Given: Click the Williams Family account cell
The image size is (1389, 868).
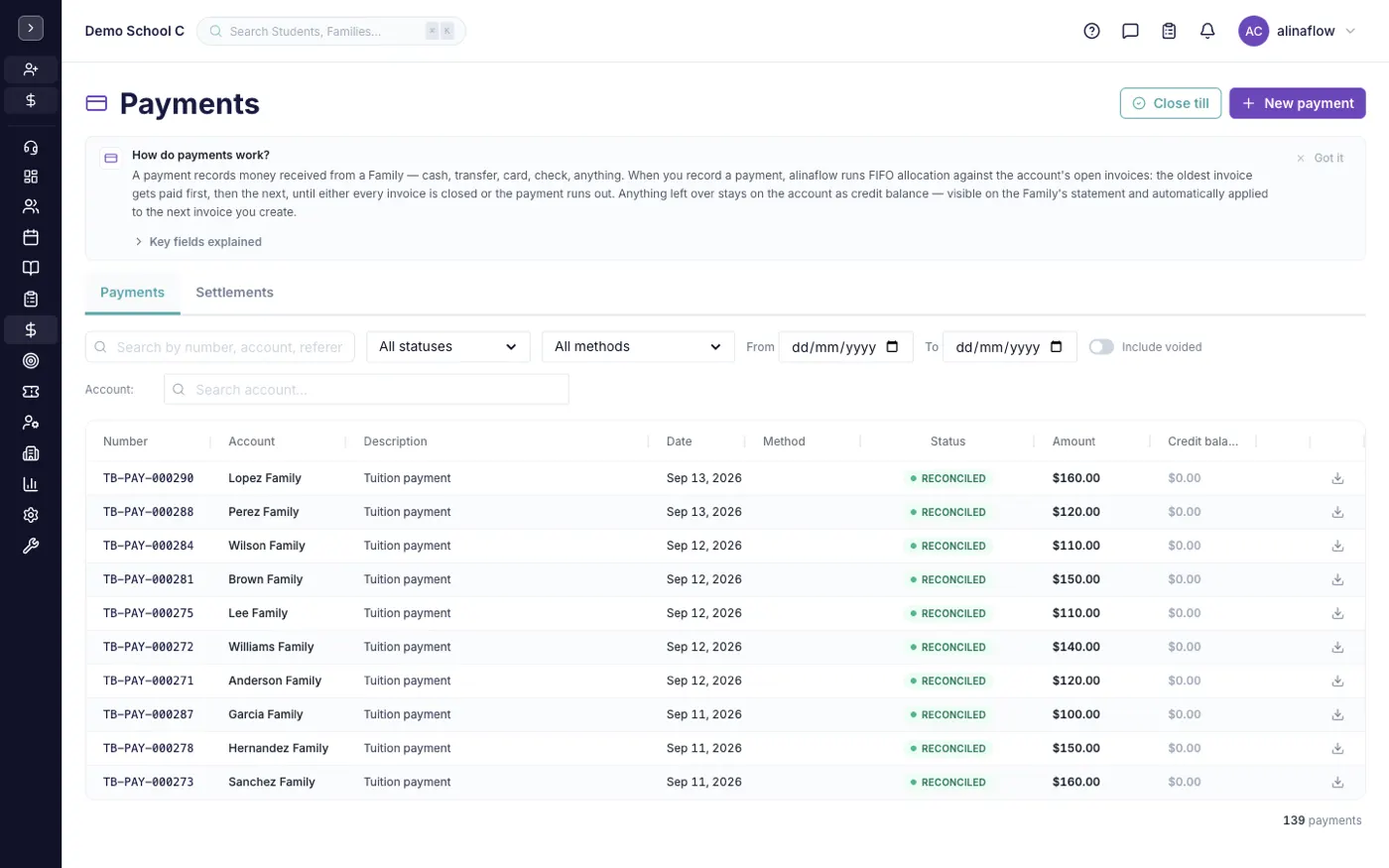Looking at the screenshot, I should pos(271,647).
